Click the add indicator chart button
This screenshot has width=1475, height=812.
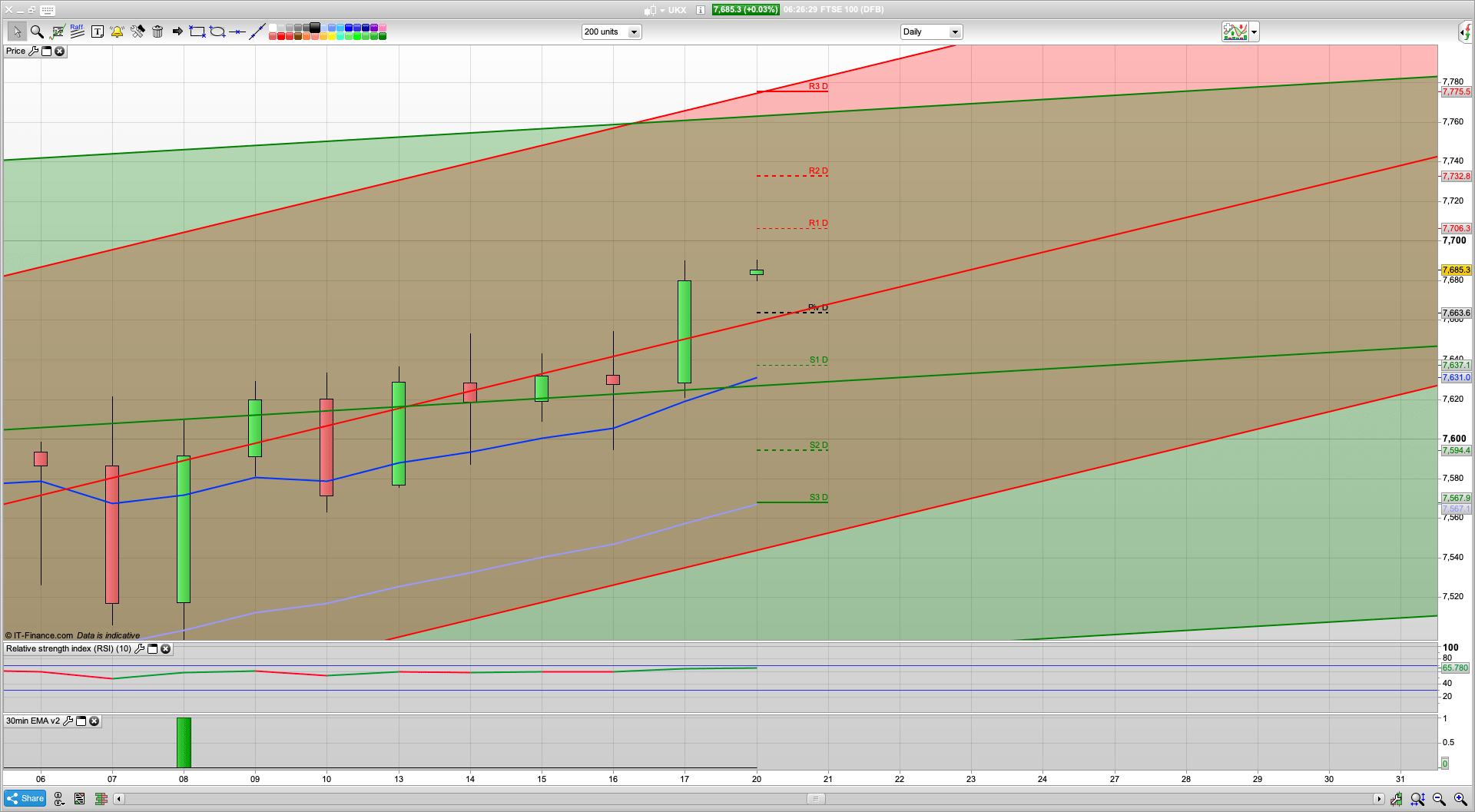click(x=1235, y=32)
